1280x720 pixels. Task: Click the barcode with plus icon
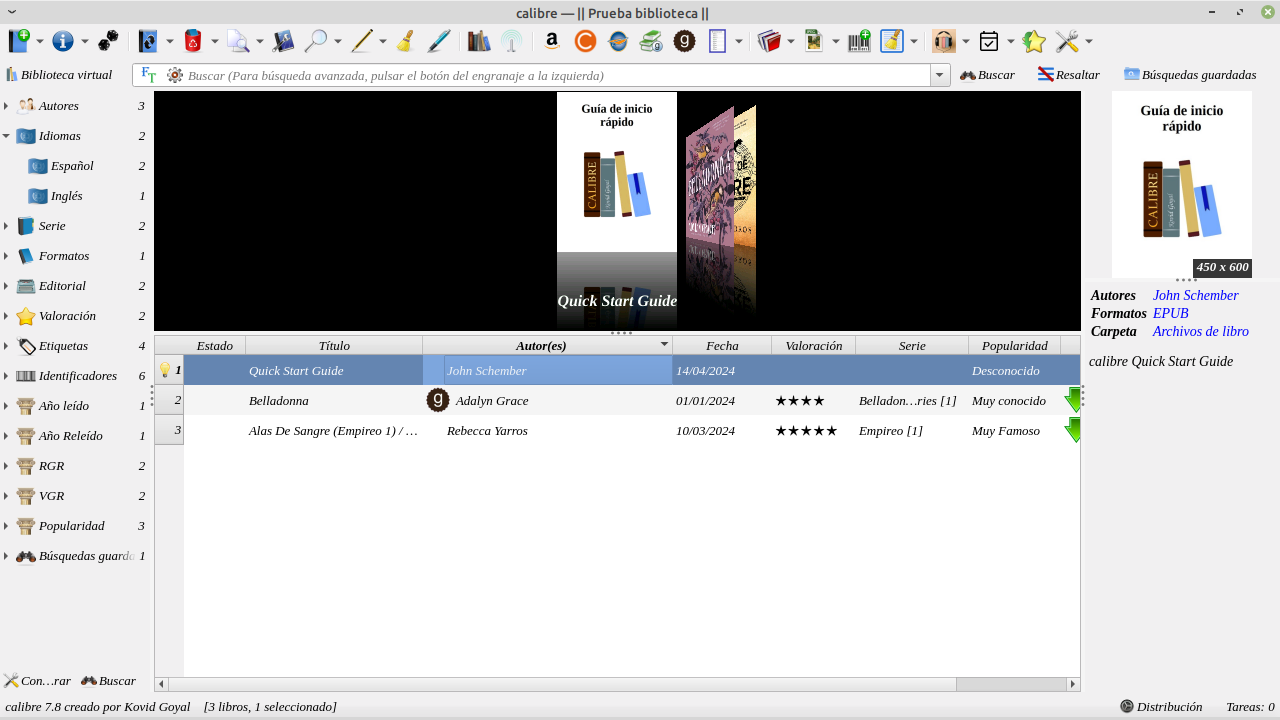click(859, 41)
